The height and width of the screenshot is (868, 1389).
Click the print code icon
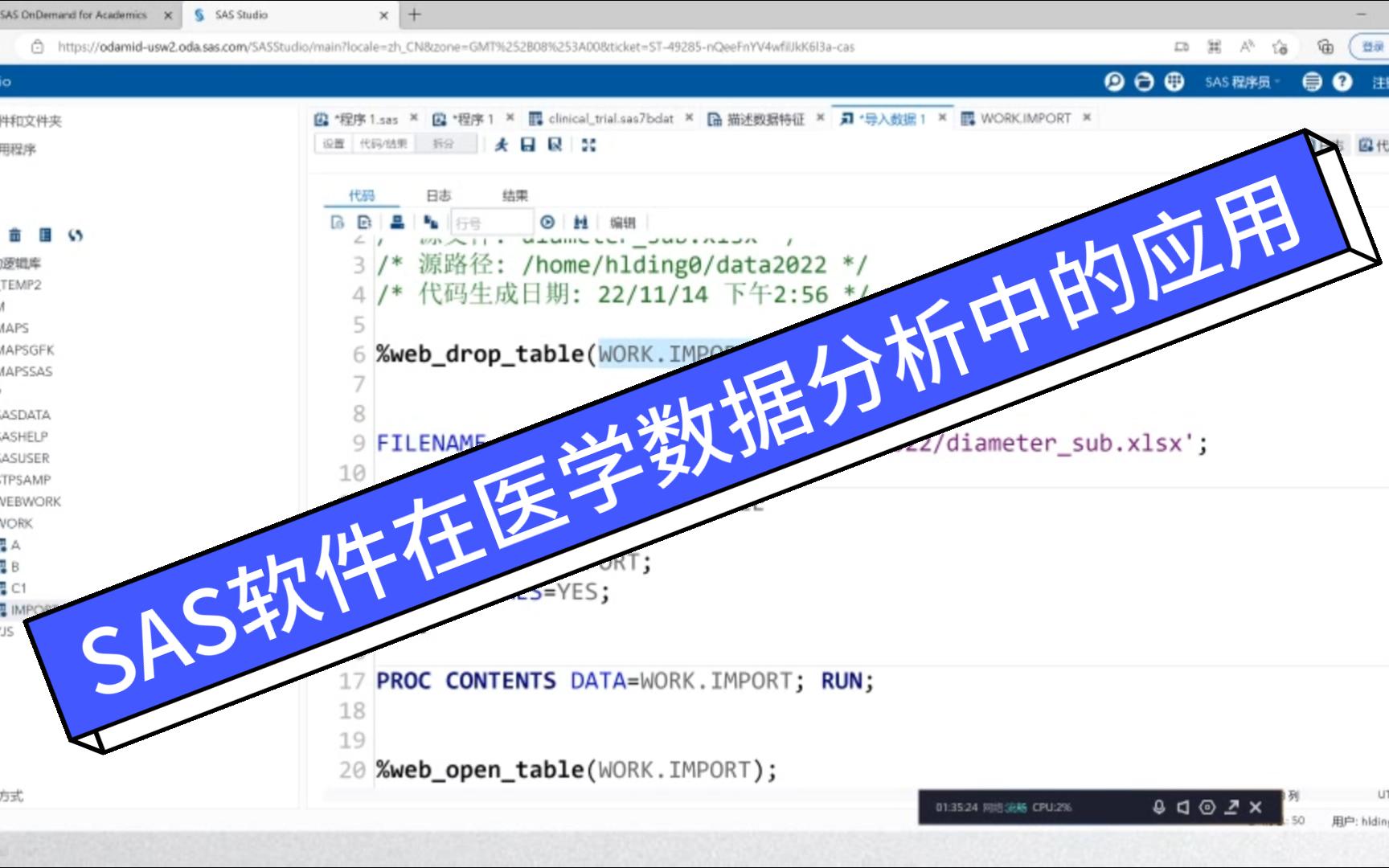[397, 223]
